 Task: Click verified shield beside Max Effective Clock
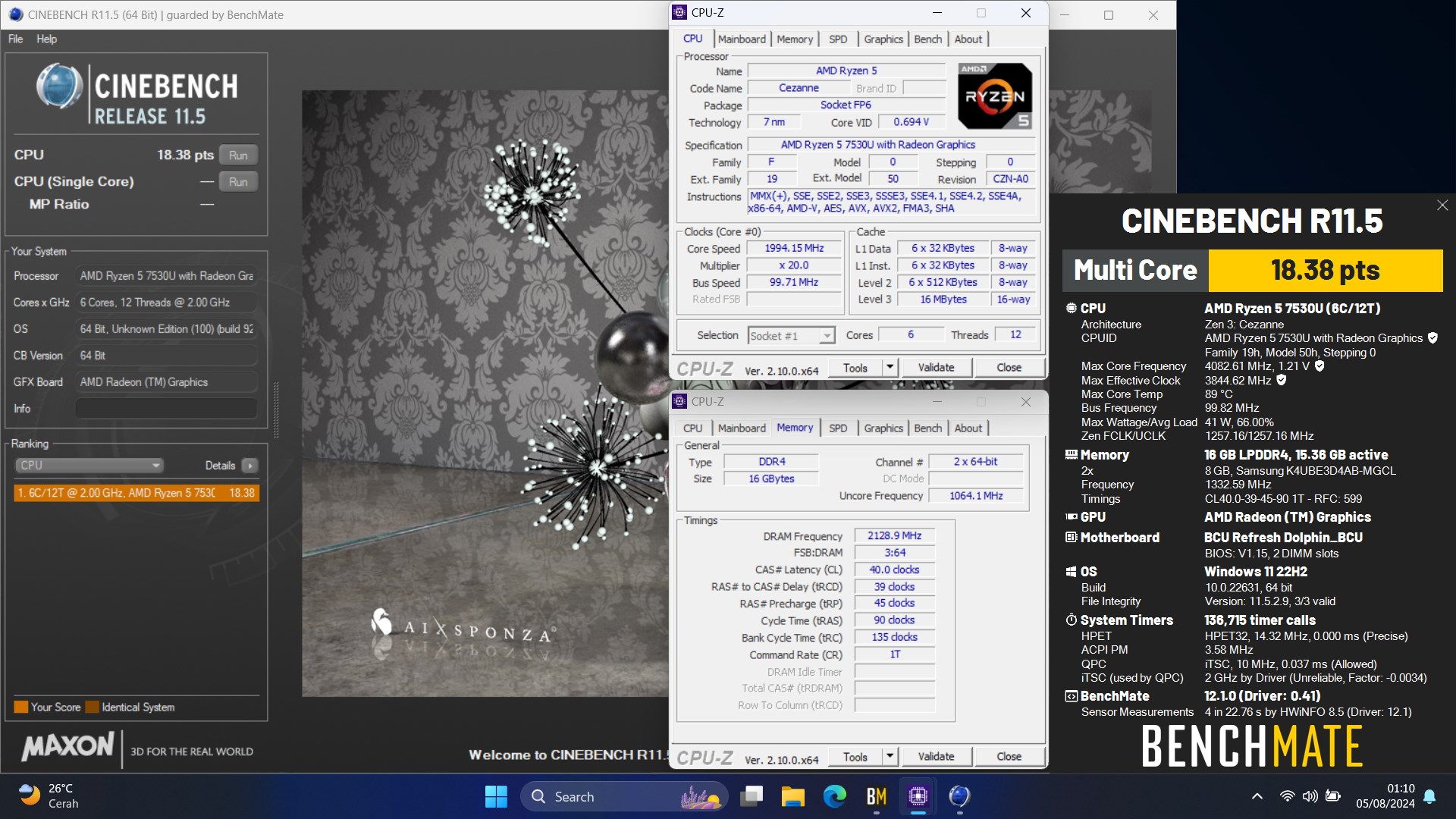[1282, 380]
